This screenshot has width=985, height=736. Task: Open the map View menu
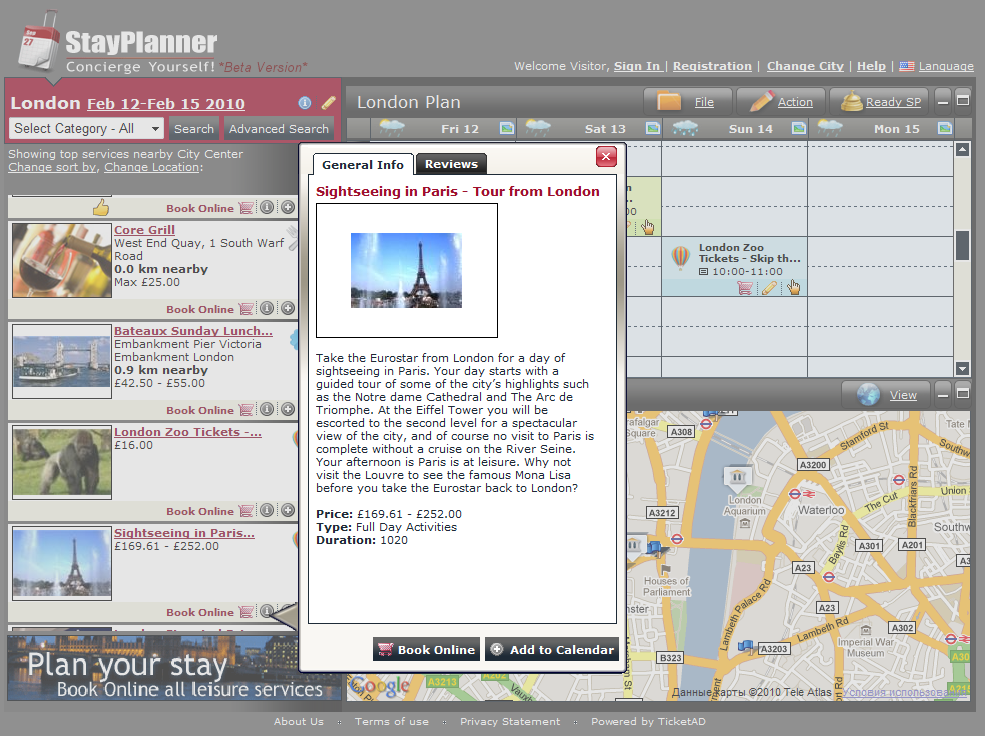887,395
